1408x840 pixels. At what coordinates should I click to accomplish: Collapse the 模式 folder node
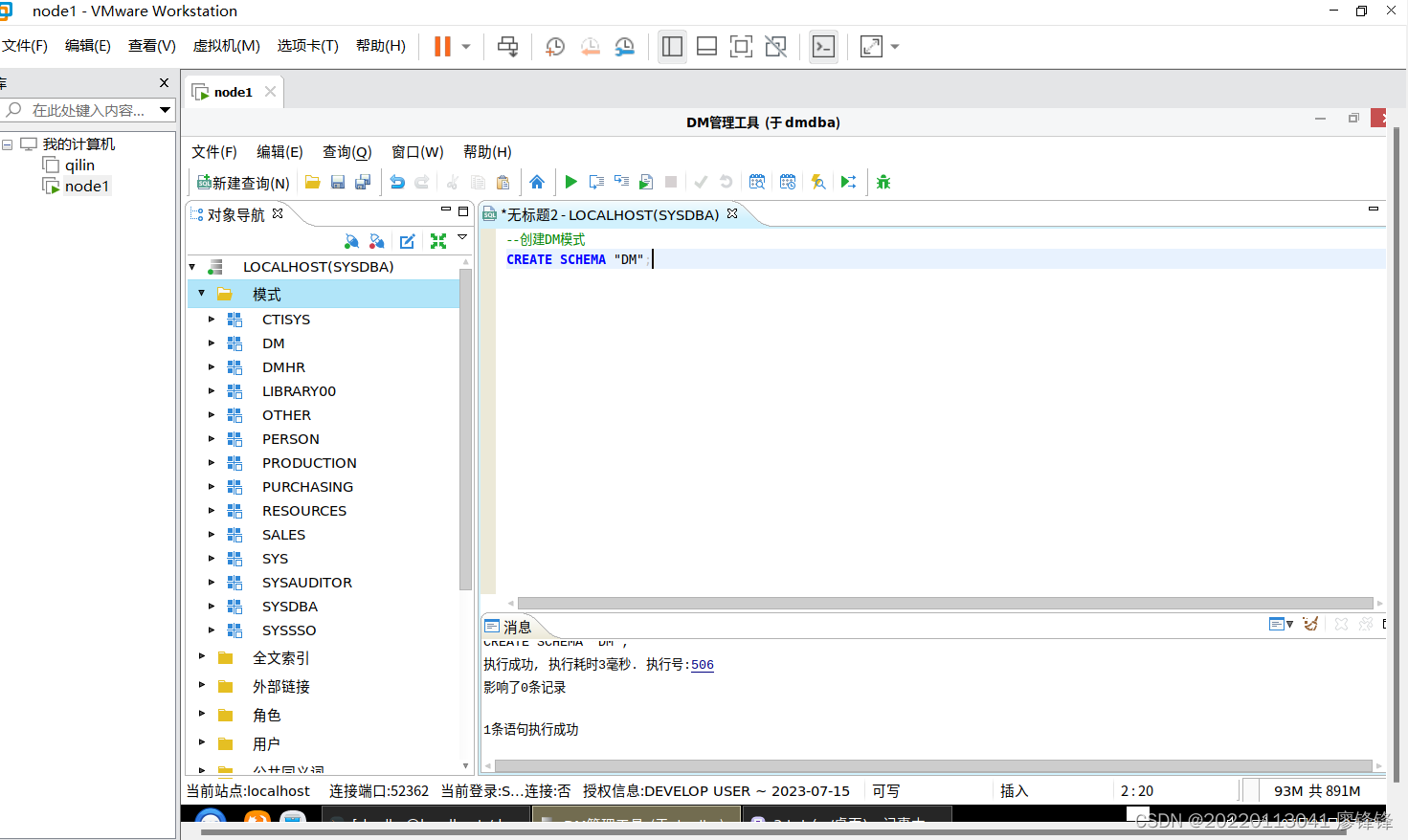[201, 293]
